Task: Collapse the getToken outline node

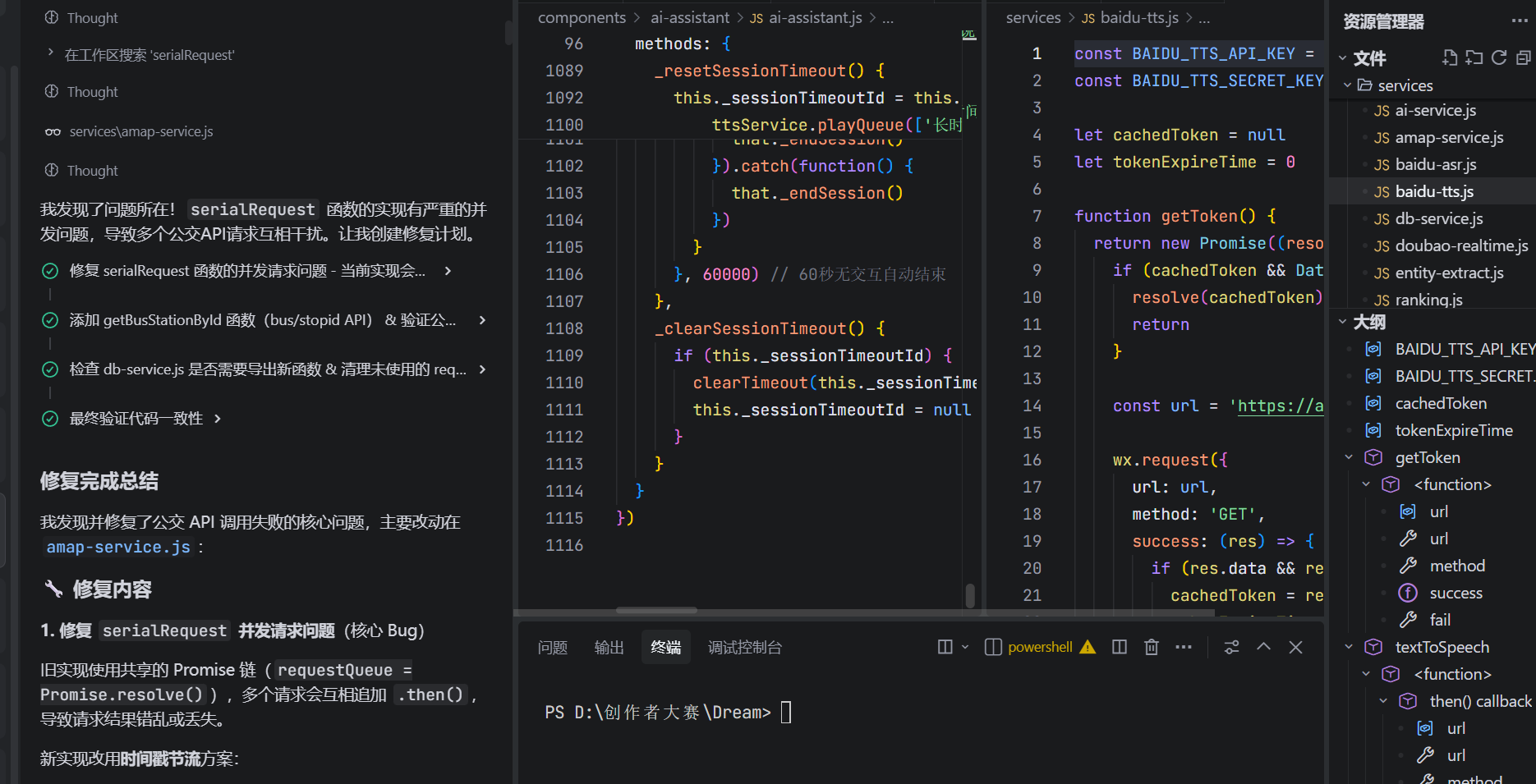Action: pyautogui.click(x=1349, y=457)
